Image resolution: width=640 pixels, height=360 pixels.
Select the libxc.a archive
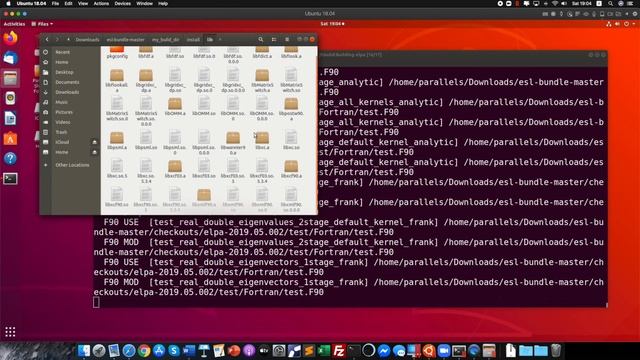(x=262, y=141)
